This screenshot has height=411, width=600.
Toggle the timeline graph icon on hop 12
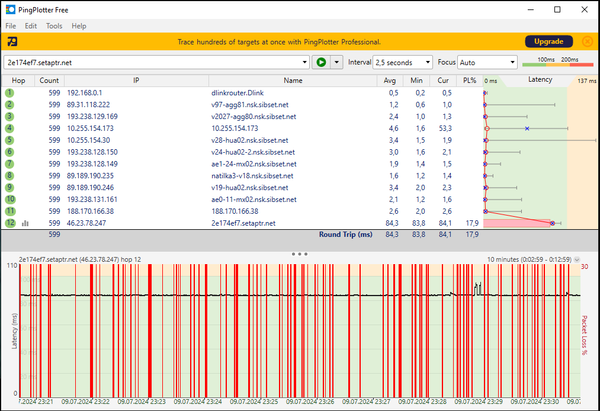click(25, 223)
